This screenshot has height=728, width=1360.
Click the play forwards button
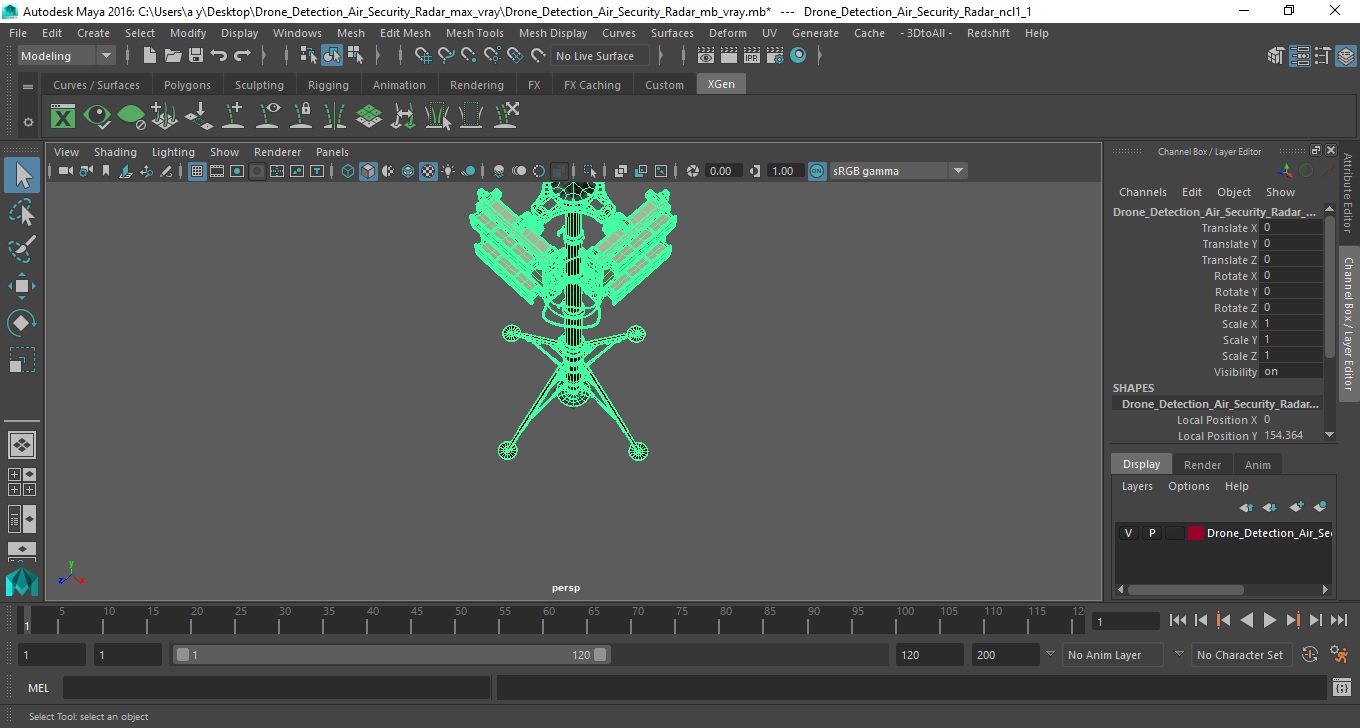1269,620
